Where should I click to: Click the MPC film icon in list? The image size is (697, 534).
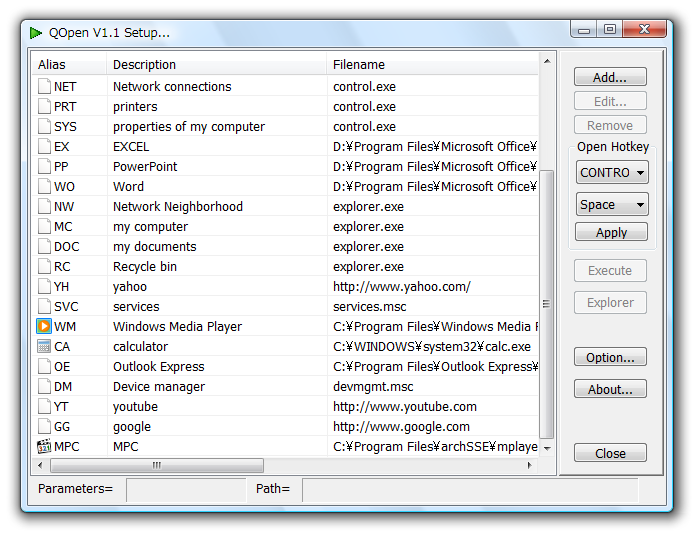coord(44,447)
